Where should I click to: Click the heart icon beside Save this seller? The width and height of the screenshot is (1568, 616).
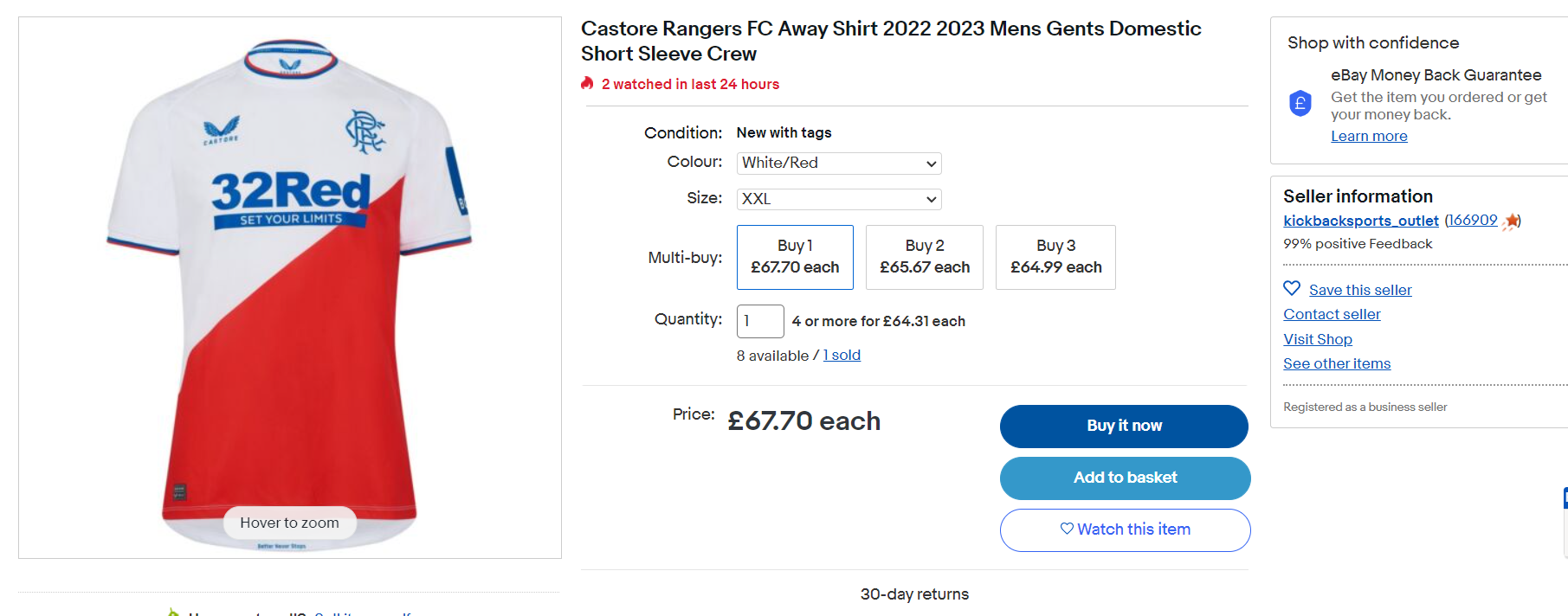click(x=1292, y=288)
